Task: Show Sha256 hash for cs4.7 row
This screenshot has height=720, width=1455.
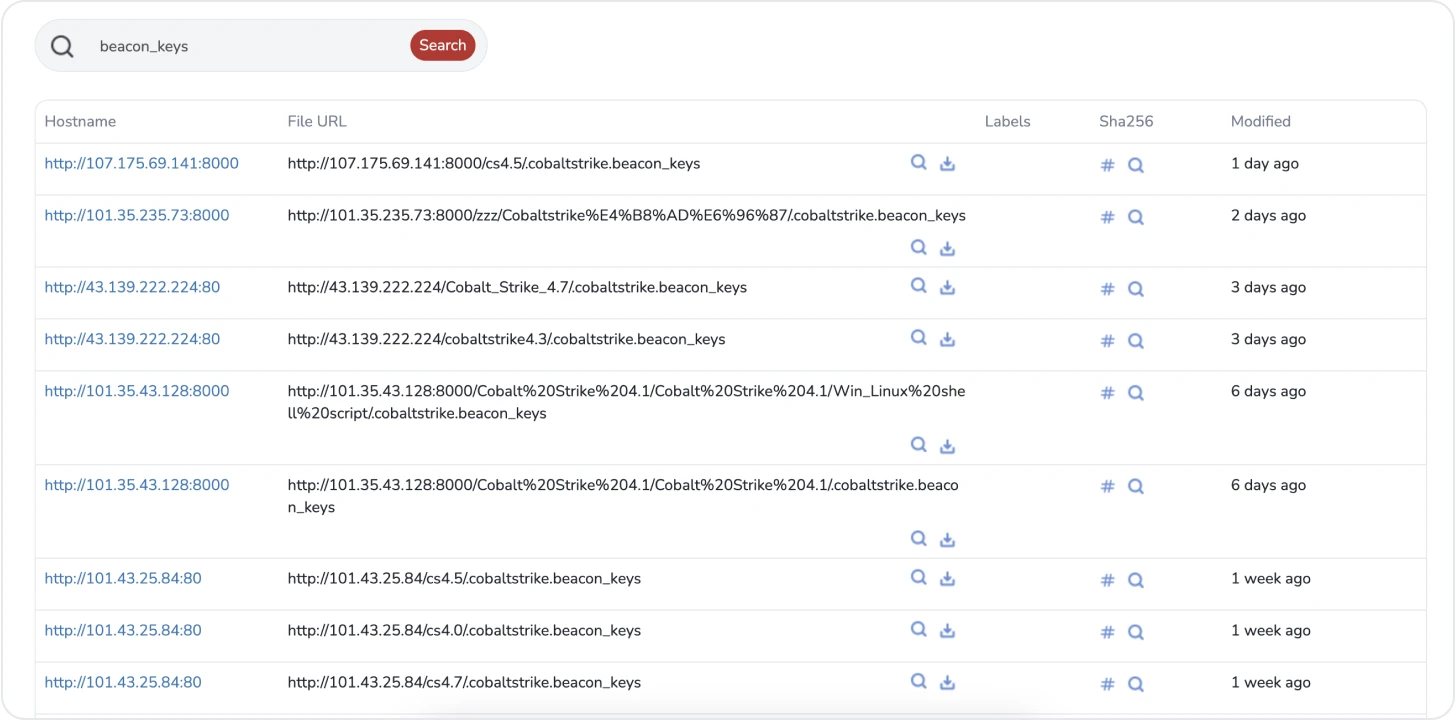Action: [1107, 684]
